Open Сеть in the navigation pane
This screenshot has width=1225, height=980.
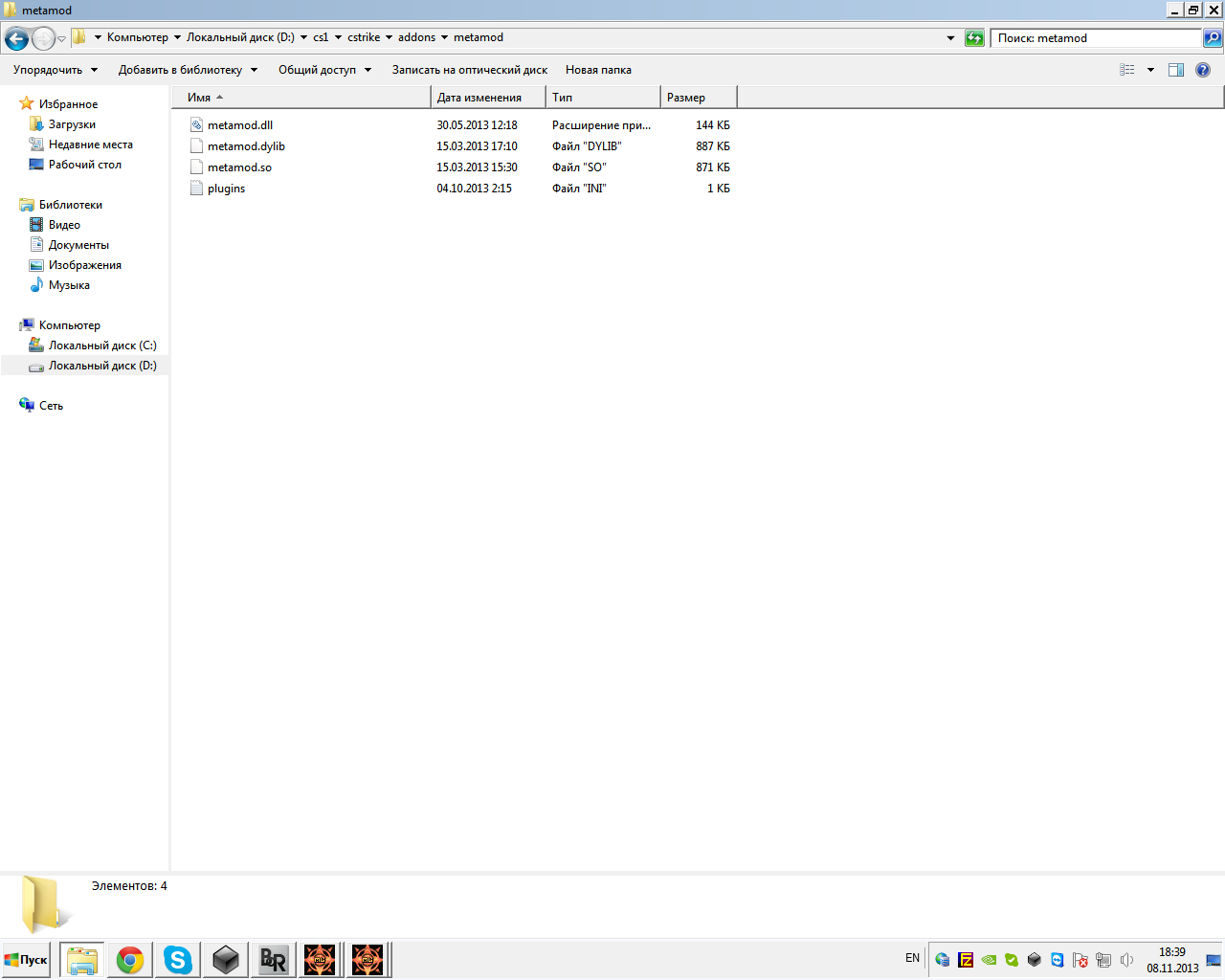[51, 406]
